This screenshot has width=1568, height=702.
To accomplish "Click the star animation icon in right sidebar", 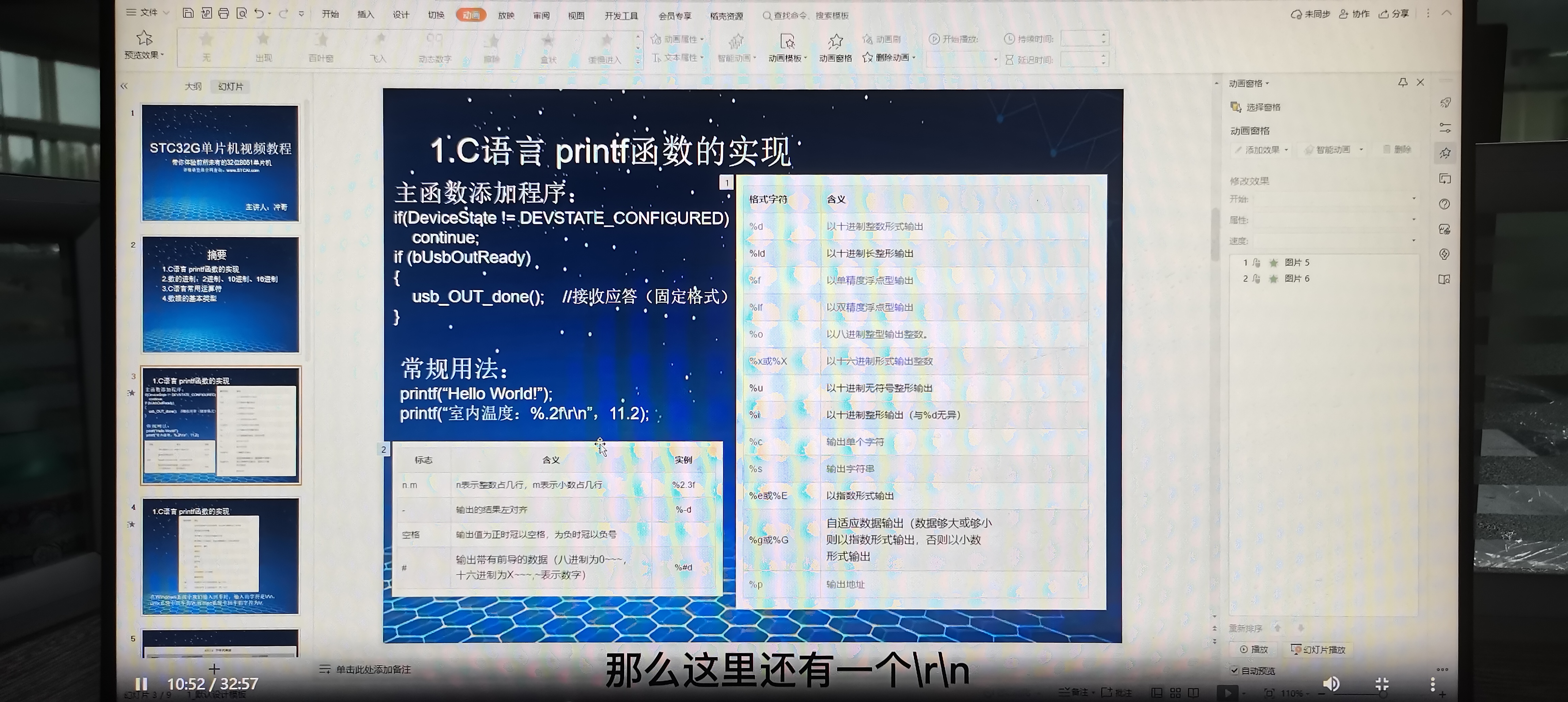I will coord(1445,153).
